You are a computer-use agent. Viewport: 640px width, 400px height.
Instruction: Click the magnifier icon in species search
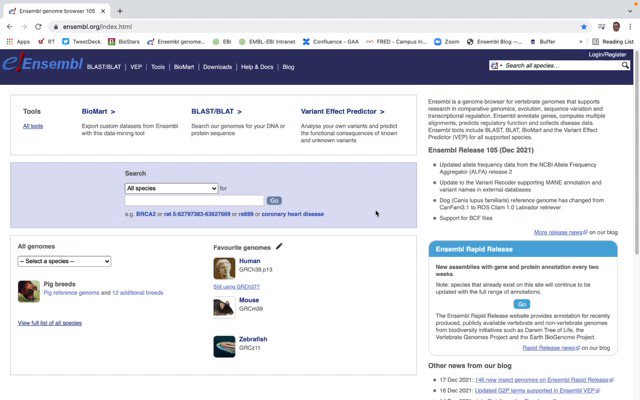625,65
